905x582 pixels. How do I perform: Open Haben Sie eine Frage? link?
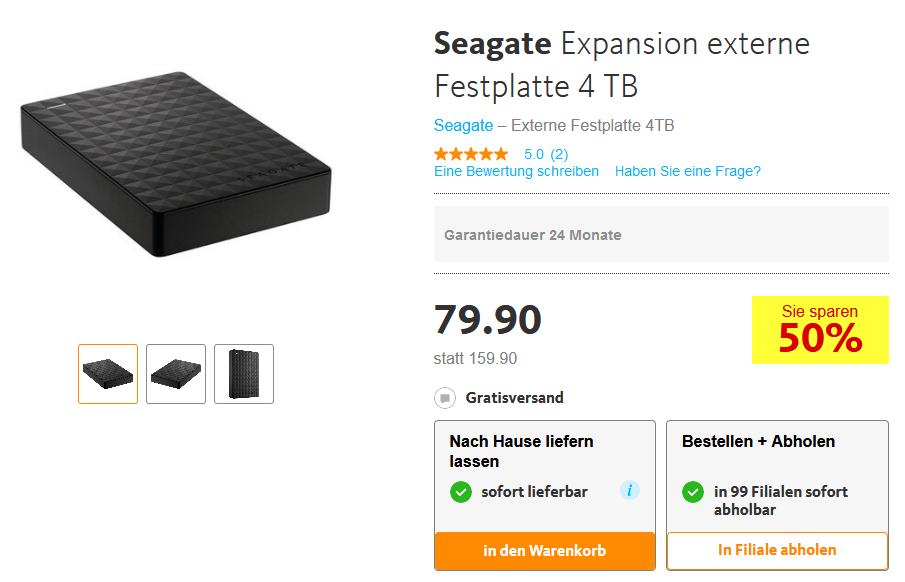point(687,171)
